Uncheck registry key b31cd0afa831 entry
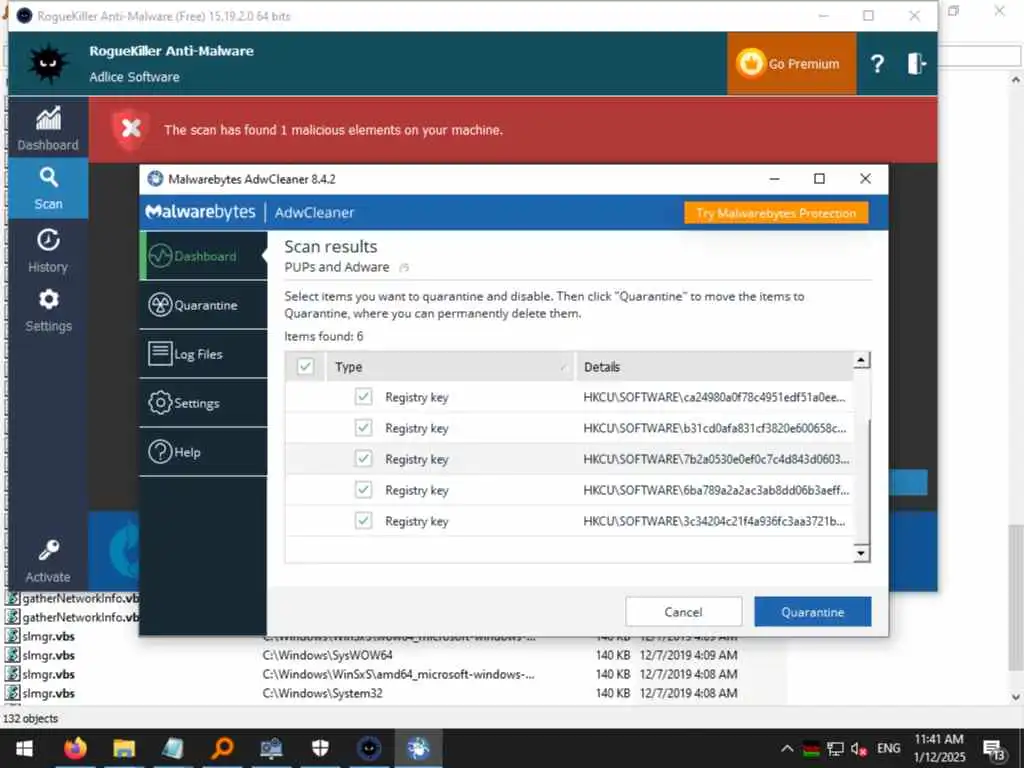The image size is (1024, 768). 364,428
